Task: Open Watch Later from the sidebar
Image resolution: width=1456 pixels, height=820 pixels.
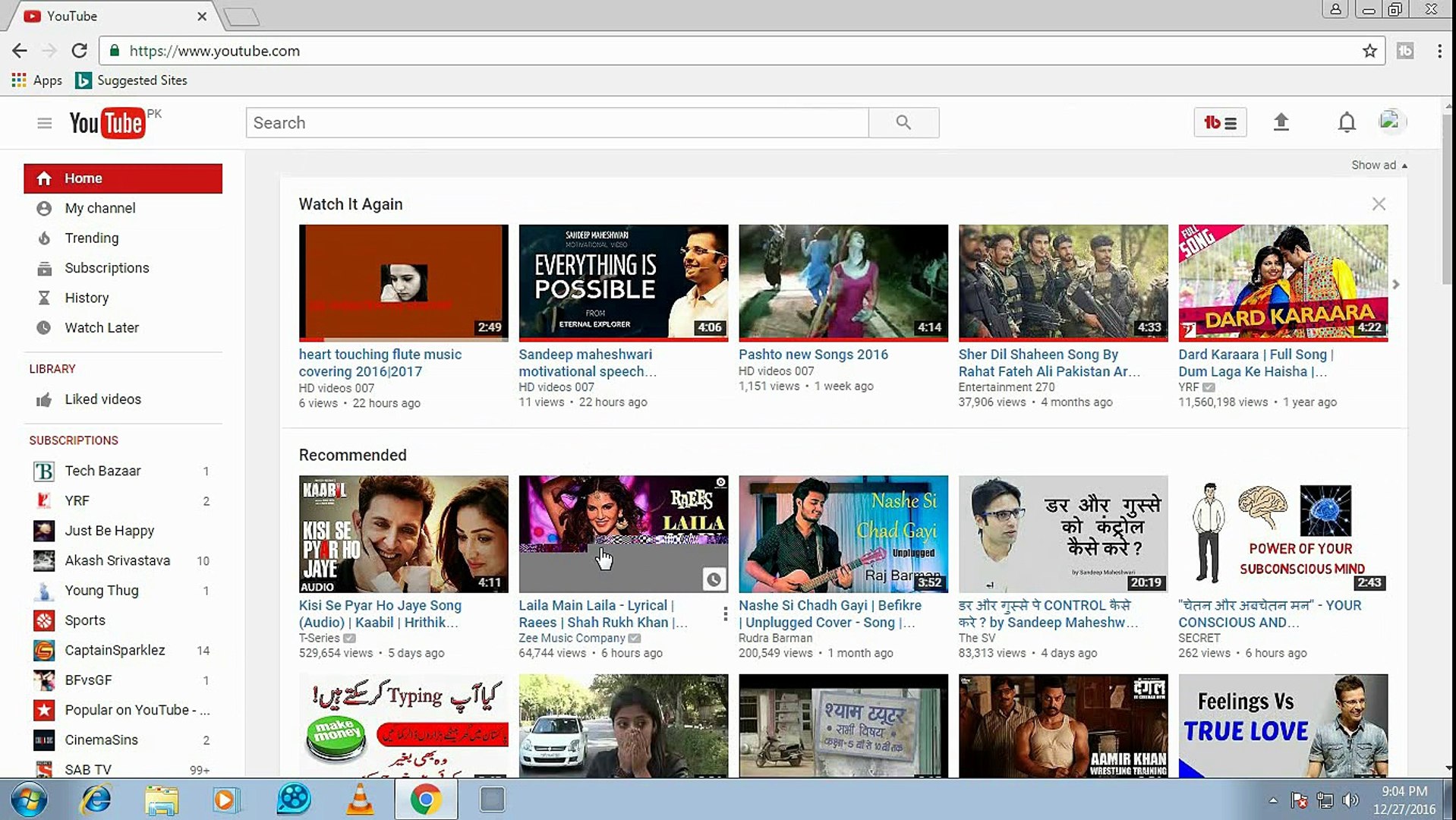Action: pyautogui.click(x=102, y=327)
